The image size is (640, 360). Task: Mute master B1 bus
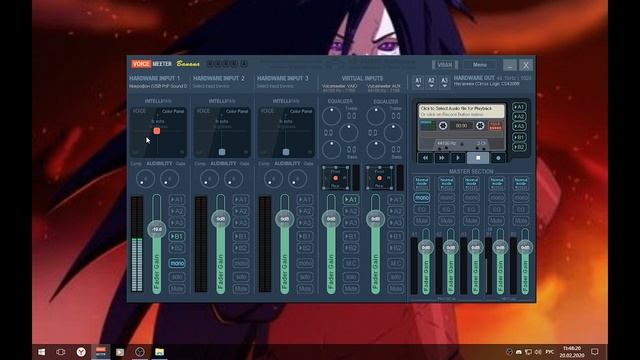coord(496,220)
